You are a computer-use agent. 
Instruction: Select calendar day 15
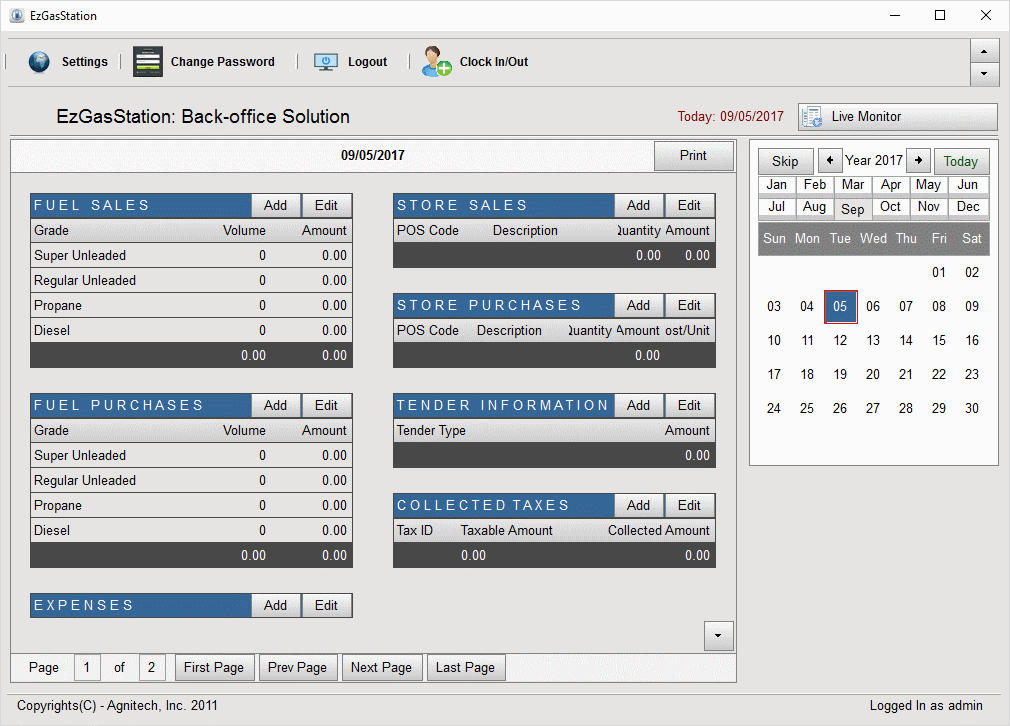(939, 341)
